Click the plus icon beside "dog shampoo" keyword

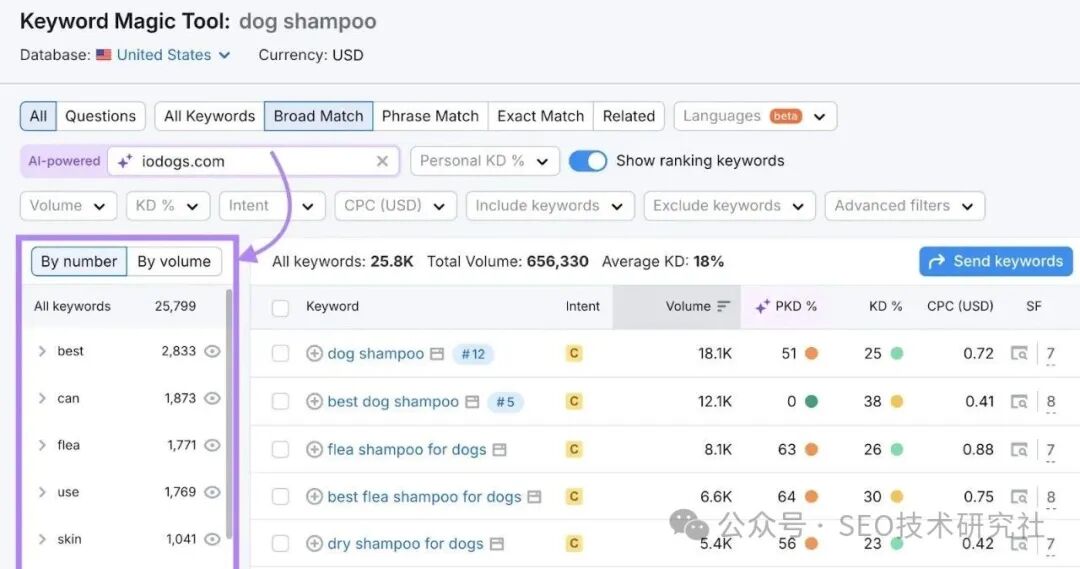click(314, 354)
